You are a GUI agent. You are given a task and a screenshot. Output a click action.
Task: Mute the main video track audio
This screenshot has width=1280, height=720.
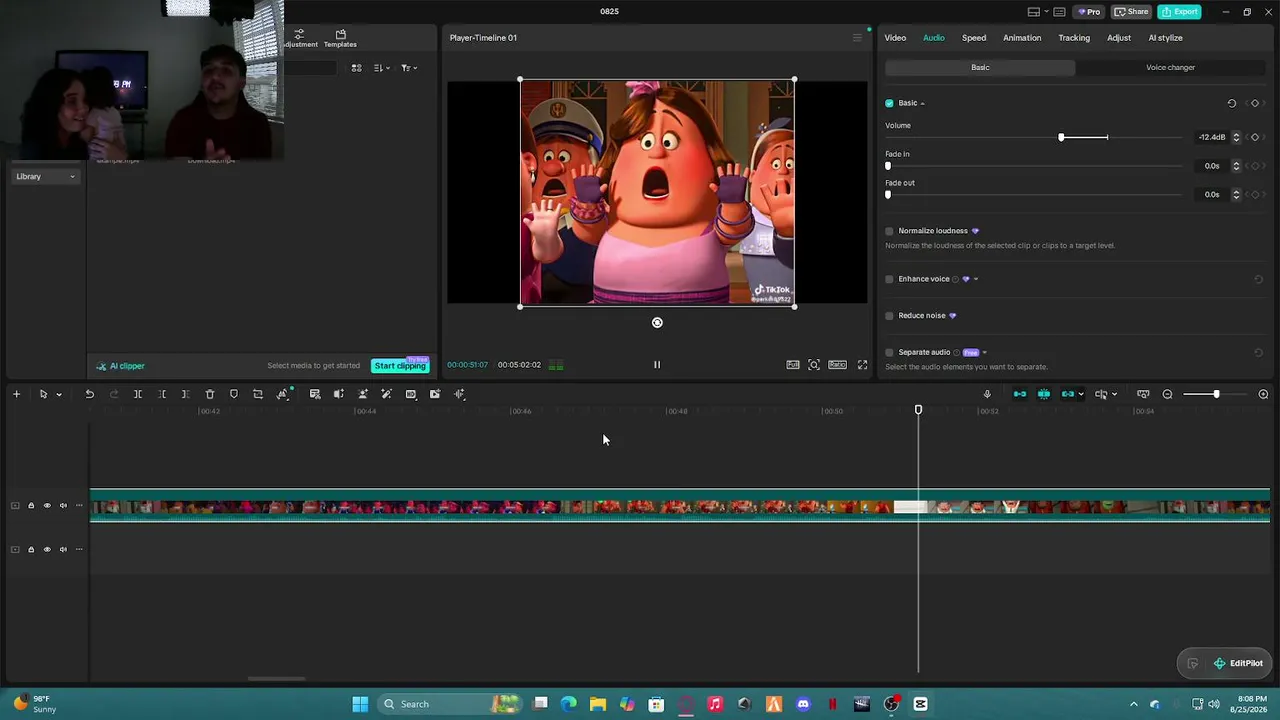(63, 506)
